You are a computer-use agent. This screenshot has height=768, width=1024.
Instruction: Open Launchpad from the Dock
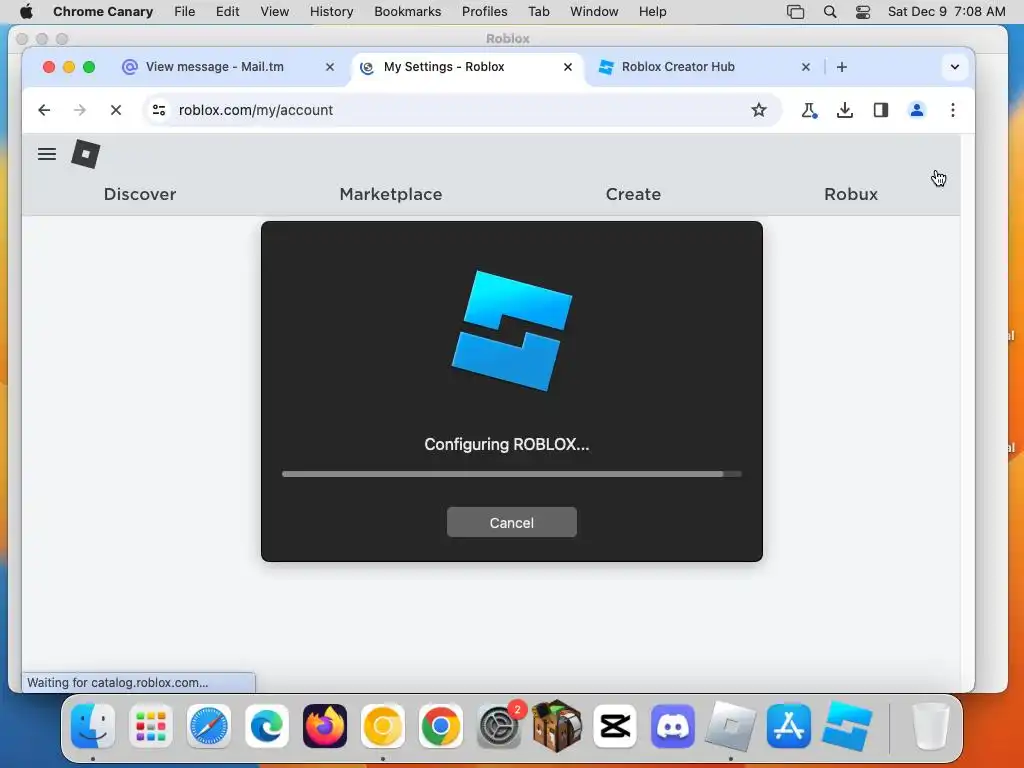coord(151,726)
